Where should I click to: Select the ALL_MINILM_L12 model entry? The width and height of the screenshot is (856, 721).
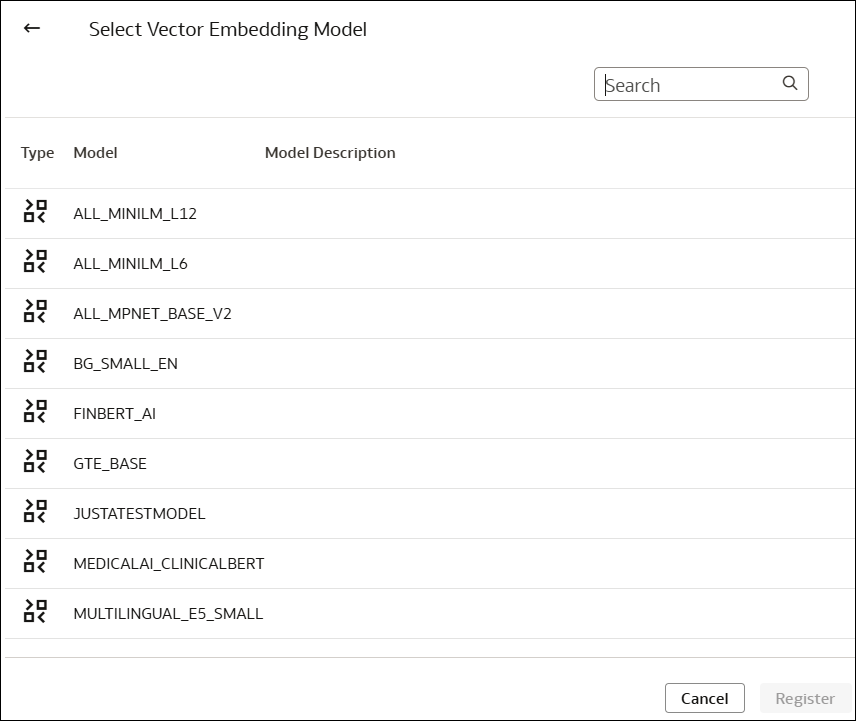click(x=134, y=213)
